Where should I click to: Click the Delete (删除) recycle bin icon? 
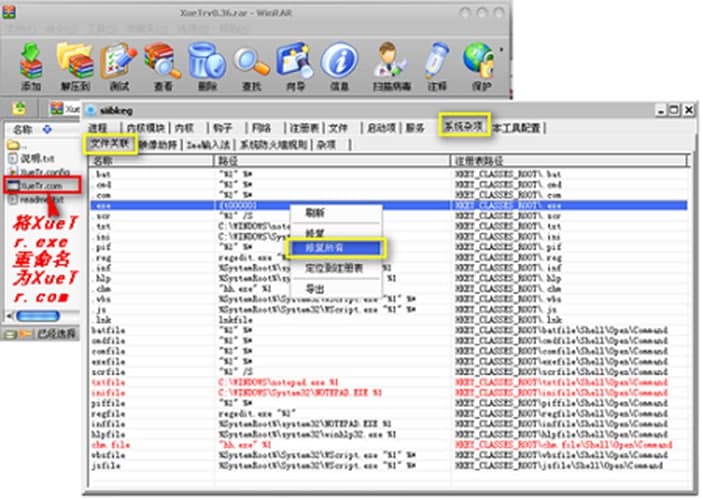(204, 63)
